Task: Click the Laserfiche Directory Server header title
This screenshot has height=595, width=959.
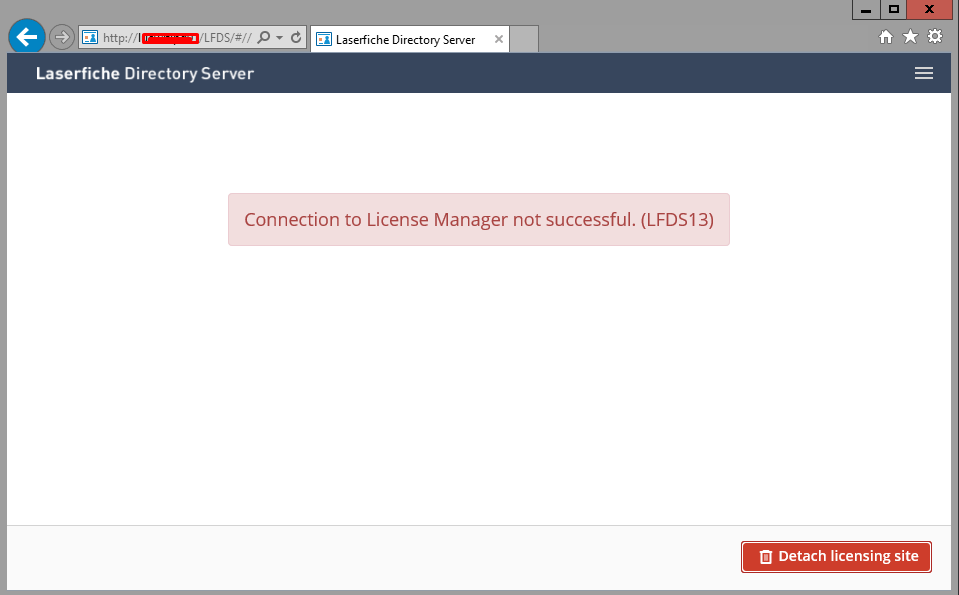Action: (x=145, y=73)
